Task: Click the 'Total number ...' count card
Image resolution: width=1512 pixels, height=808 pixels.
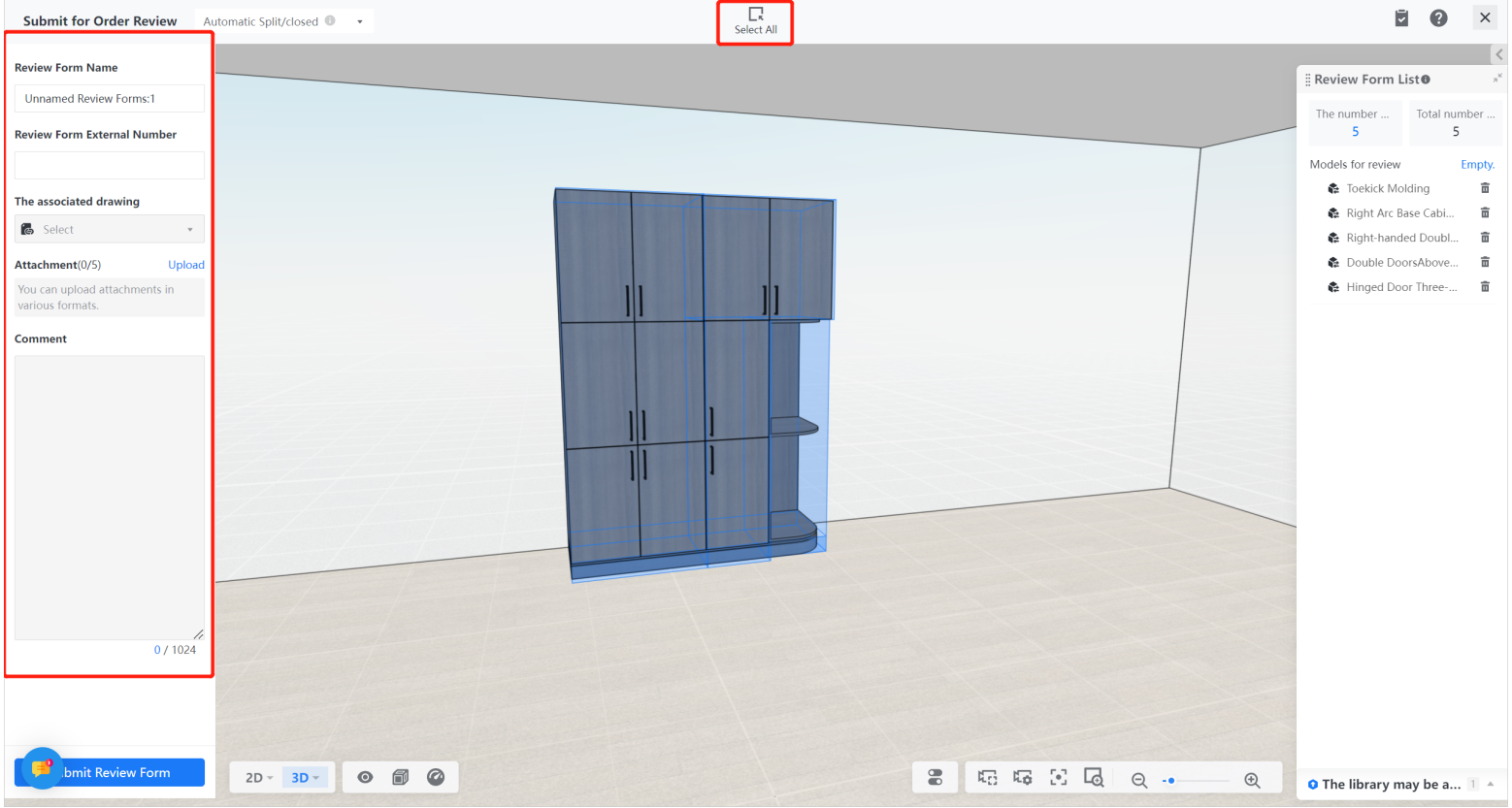Action: click(x=1456, y=123)
